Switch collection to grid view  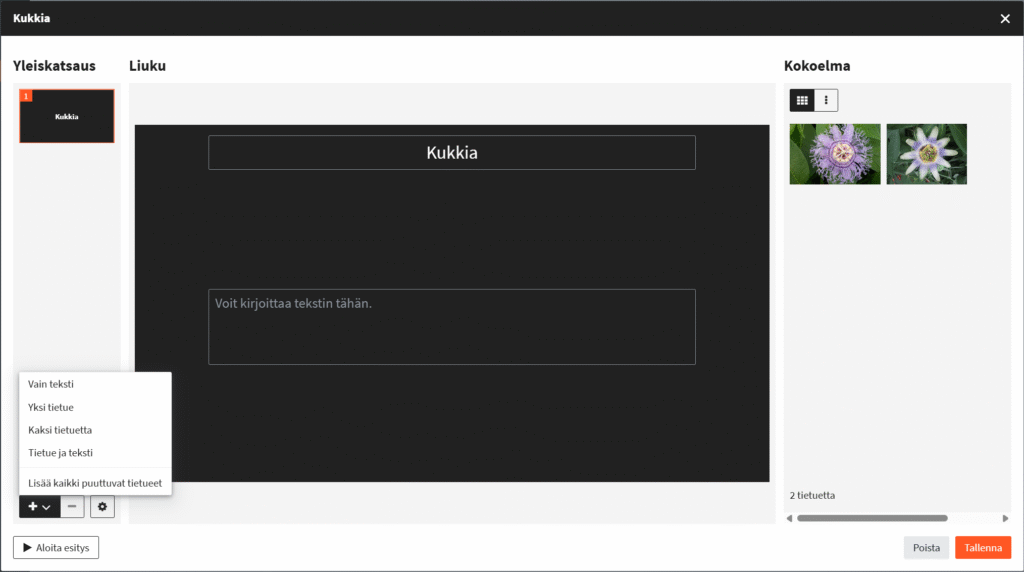pos(801,100)
